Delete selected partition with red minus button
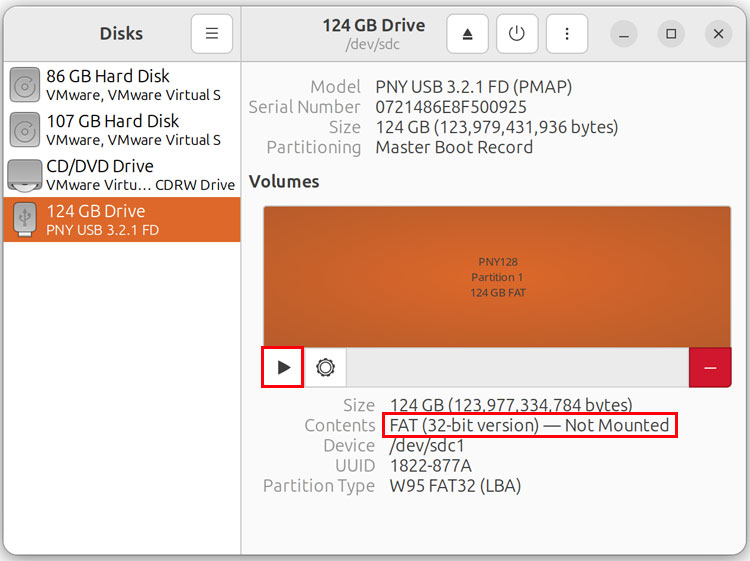750x561 pixels. click(x=710, y=367)
